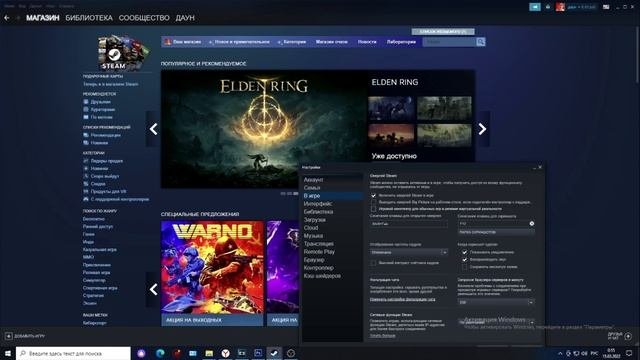This screenshot has height=360, width=640.
Task: Toggle the show notification screenshot checkbox
Action: [x=464, y=252]
